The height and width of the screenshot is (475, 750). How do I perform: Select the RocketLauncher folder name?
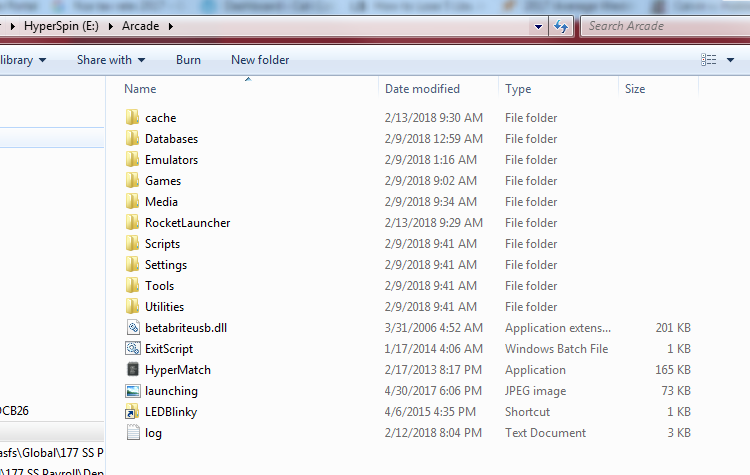pos(188,223)
